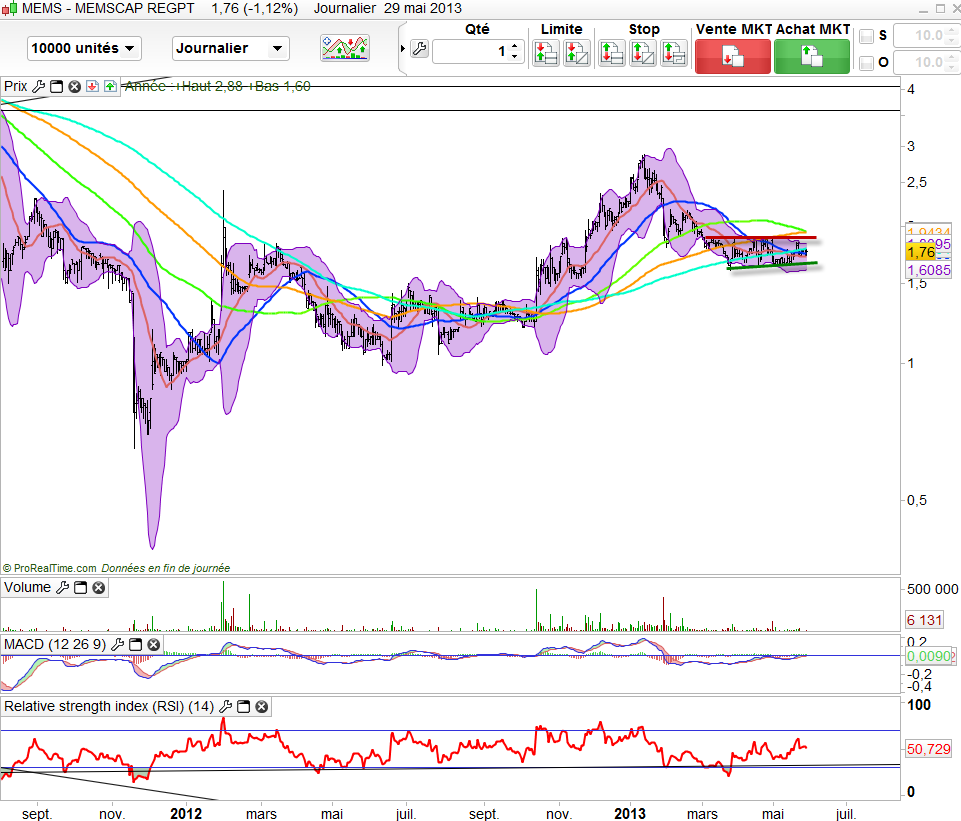Open the 10000 unités dropdown
Screen dimensions: 961x821
point(84,48)
